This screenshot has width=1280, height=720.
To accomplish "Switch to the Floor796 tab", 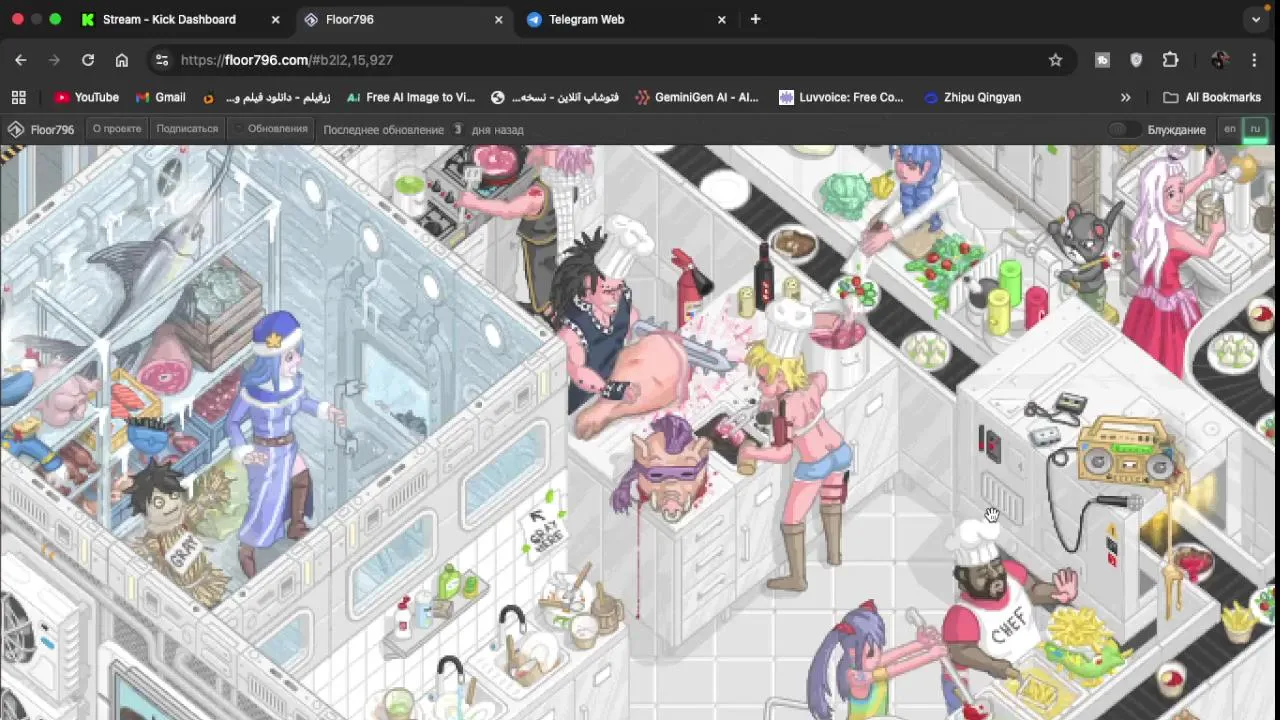I will pos(406,19).
